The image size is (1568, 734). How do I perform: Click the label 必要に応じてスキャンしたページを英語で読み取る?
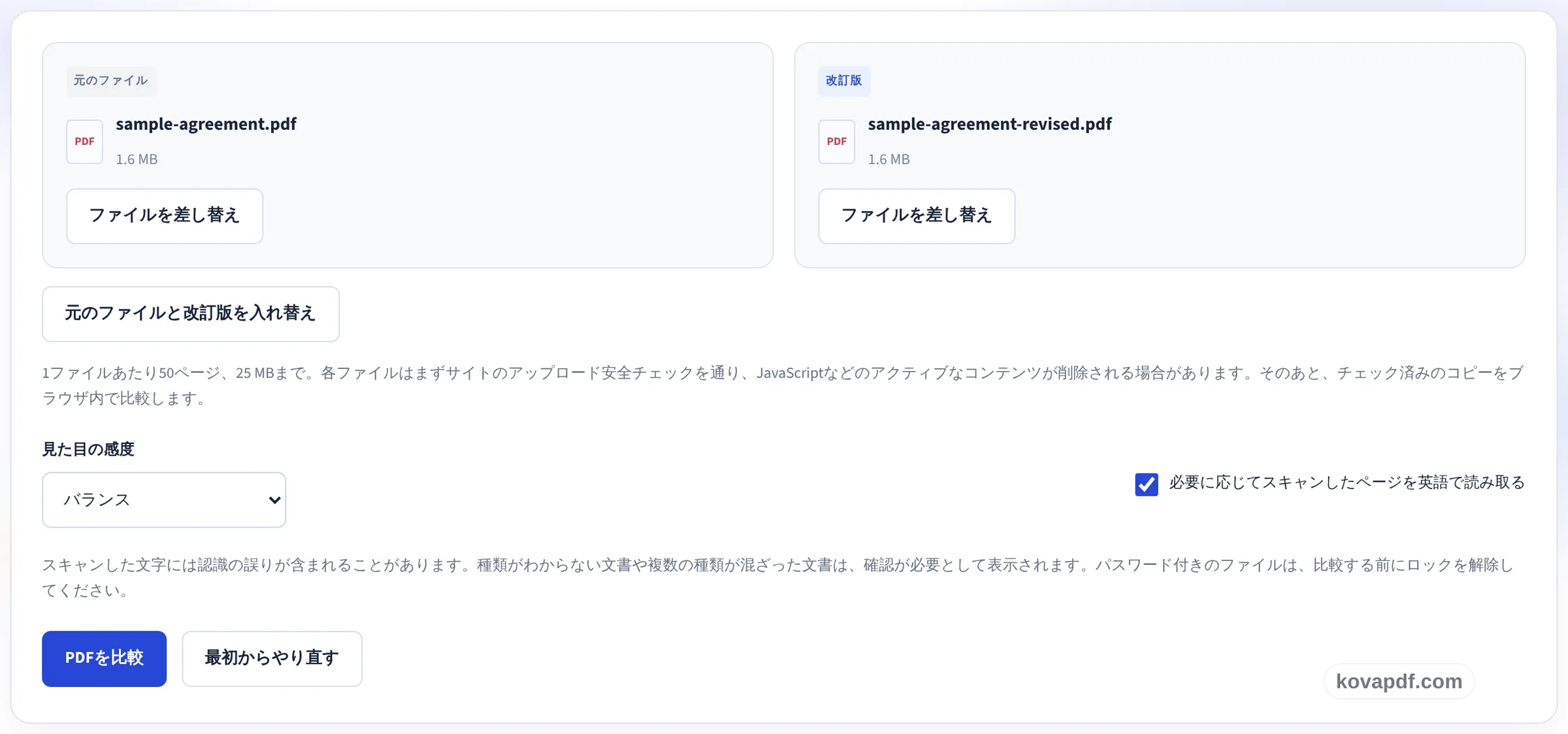click(1347, 483)
